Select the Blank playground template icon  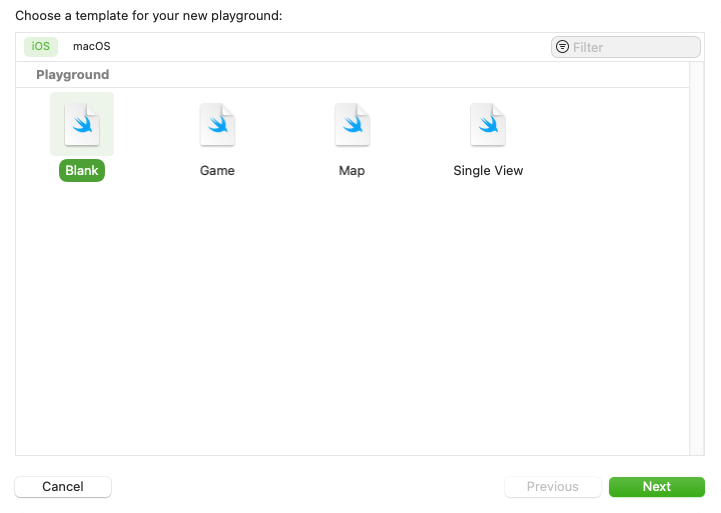pyautogui.click(x=82, y=124)
